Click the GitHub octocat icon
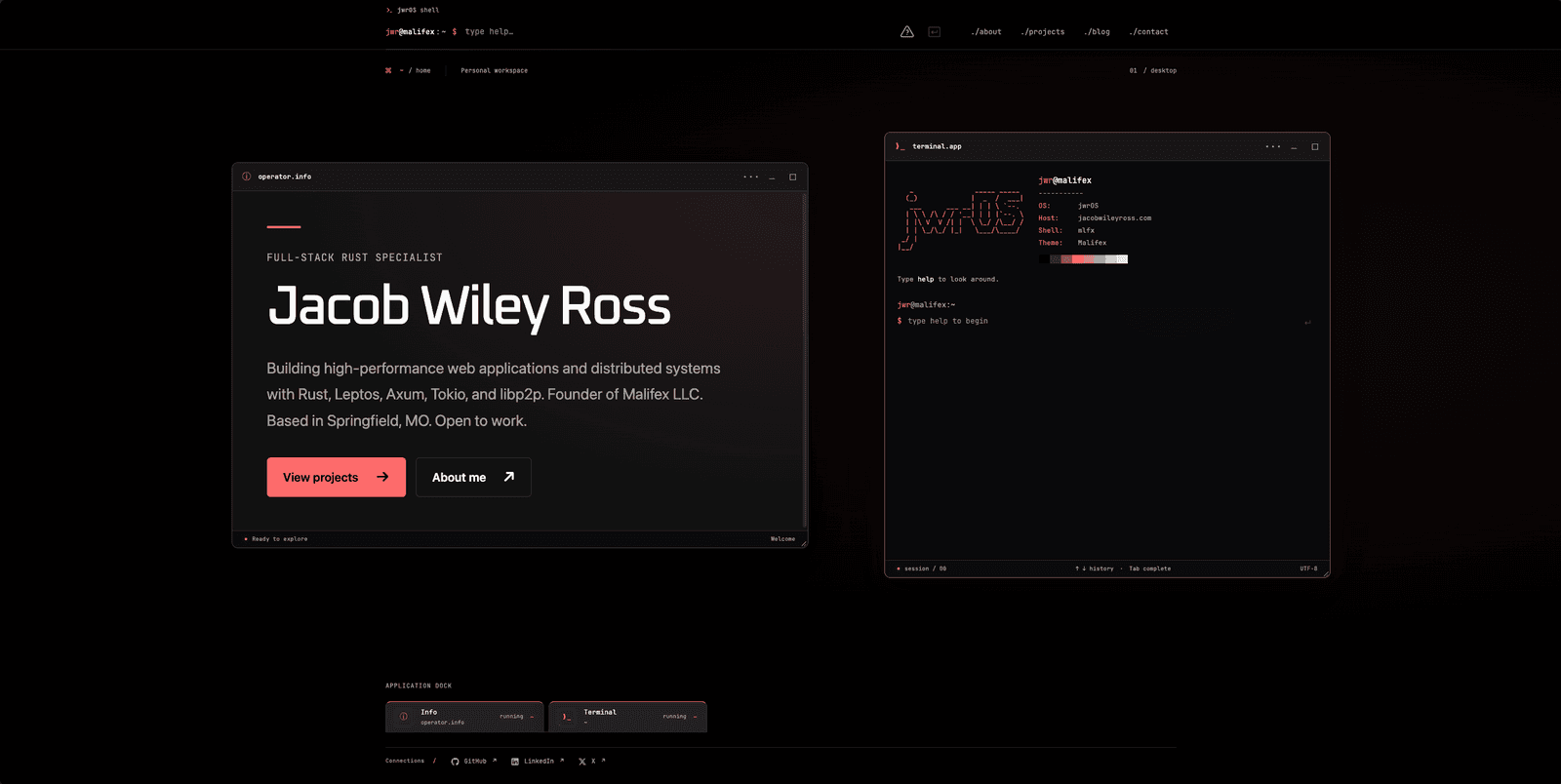 (x=455, y=762)
